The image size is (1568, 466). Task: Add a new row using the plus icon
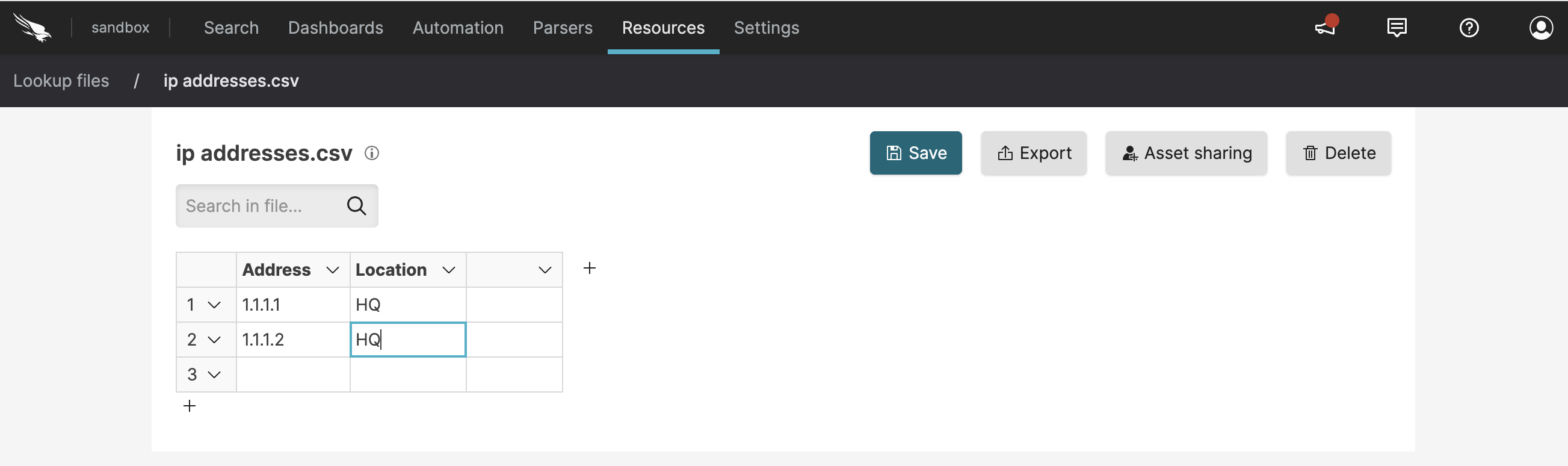point(190,405)
